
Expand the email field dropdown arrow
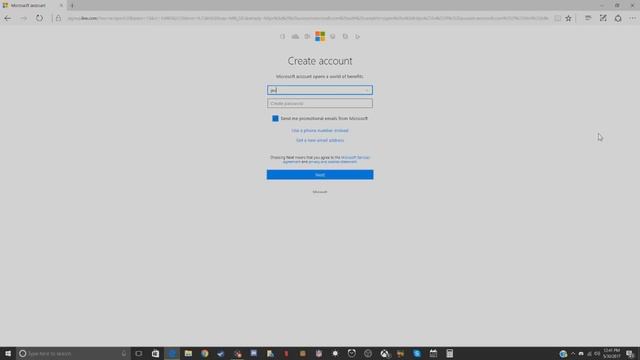[367, 90]
